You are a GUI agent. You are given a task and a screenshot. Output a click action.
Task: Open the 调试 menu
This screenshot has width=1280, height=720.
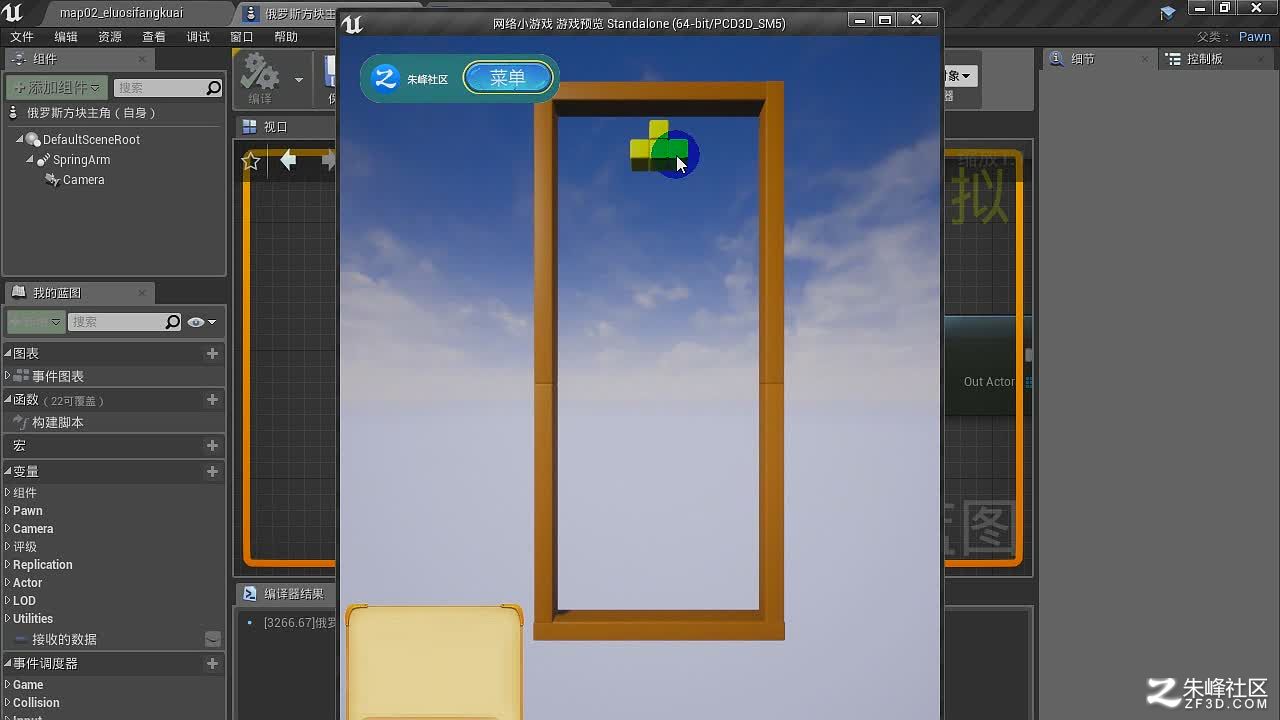198,37
